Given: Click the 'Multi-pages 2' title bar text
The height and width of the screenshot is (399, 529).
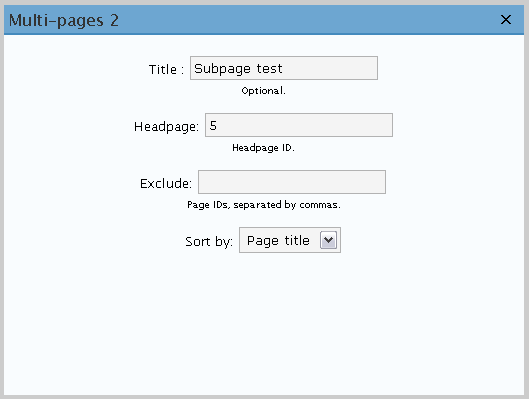Looking at the screenshot, I should pos(64,21).
